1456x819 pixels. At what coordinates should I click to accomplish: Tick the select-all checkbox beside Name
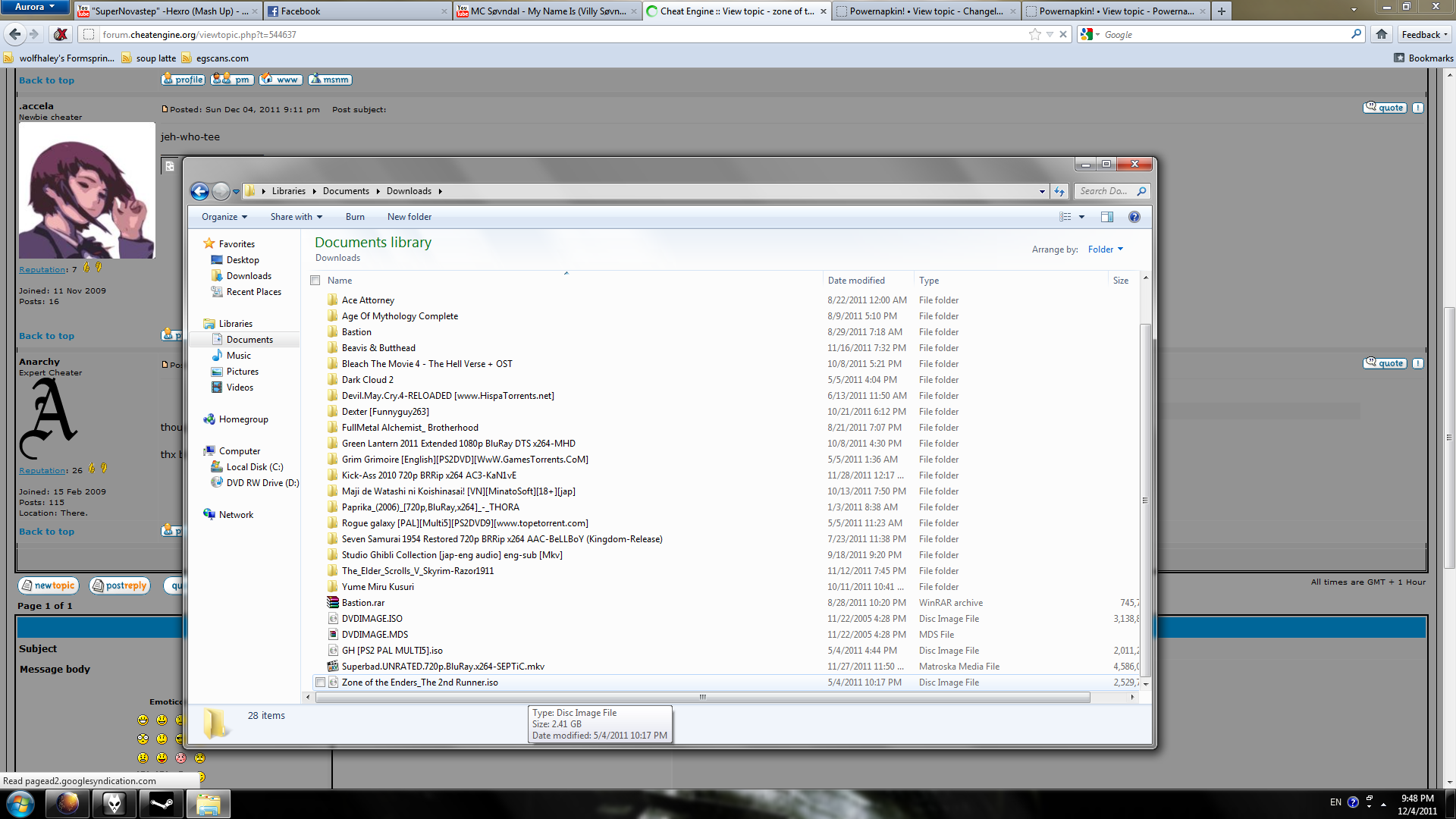[x=315, y=281]
